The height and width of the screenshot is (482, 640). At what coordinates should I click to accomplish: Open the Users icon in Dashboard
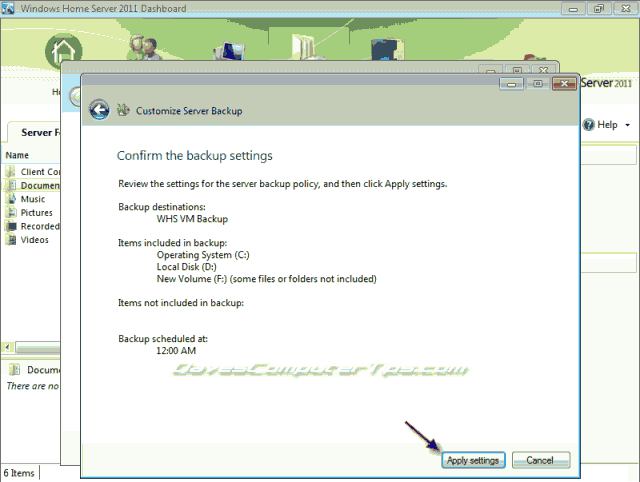tap(144, 48)
